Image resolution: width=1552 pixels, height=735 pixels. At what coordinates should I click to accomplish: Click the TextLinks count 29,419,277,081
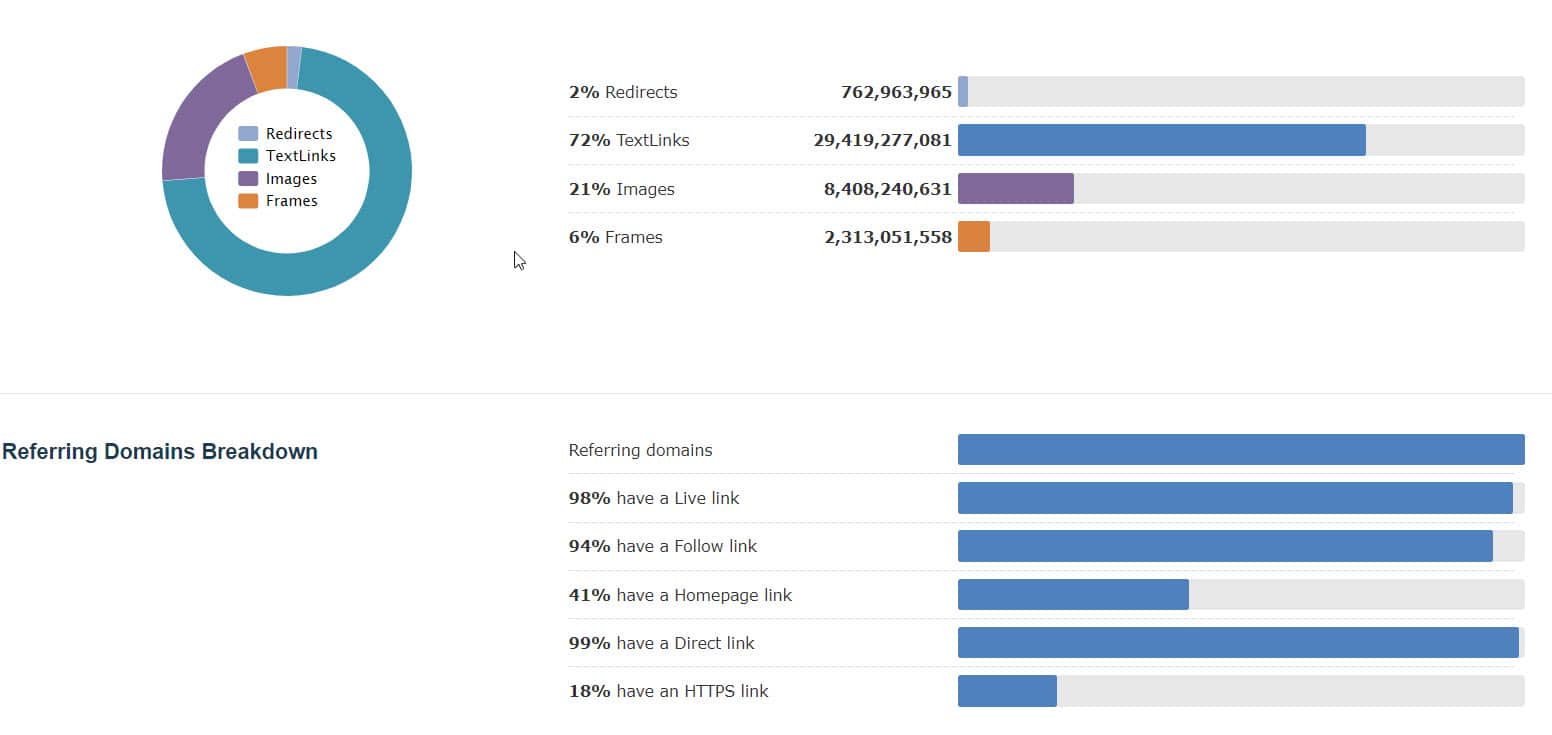coord(882,140)
